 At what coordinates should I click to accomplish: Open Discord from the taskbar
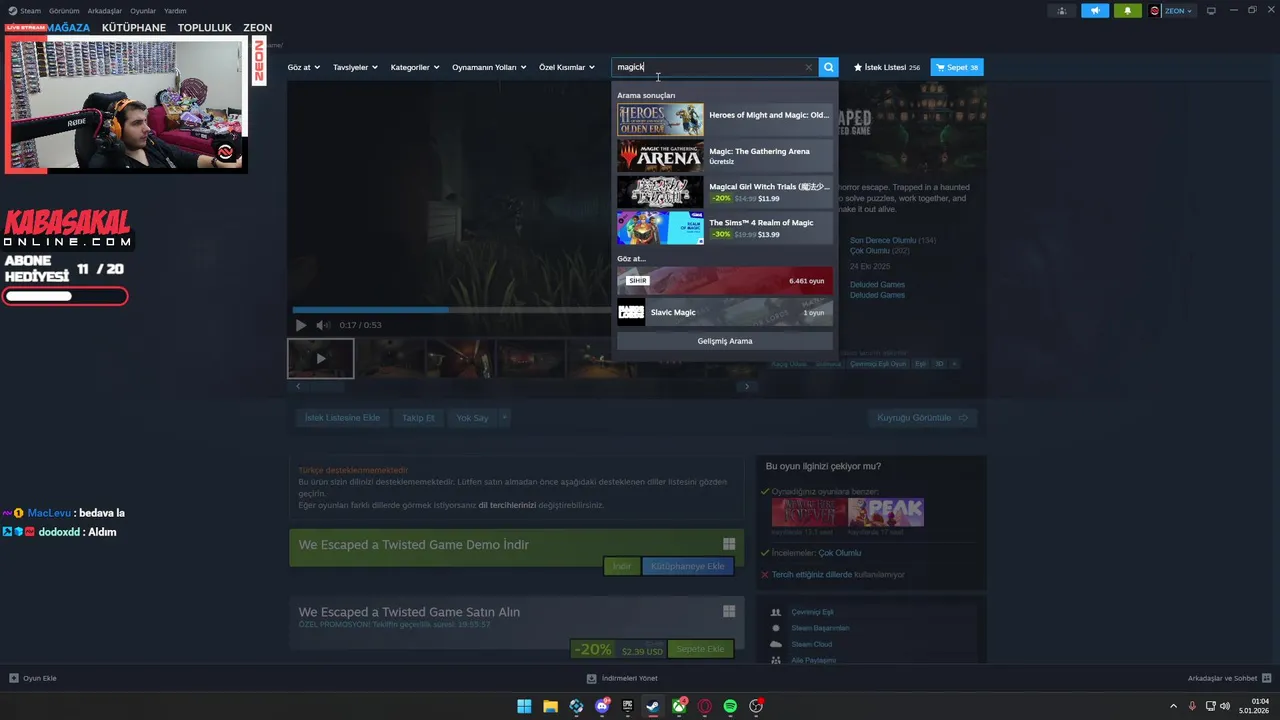602,706
